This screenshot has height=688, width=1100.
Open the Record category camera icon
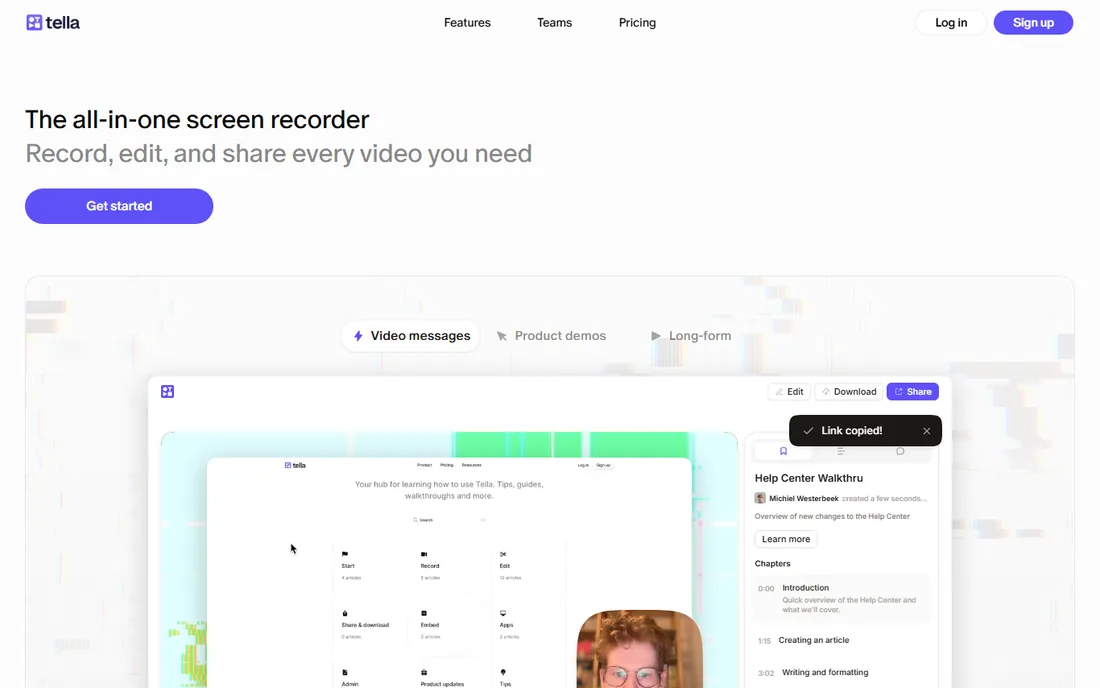(x=424, y=554)
